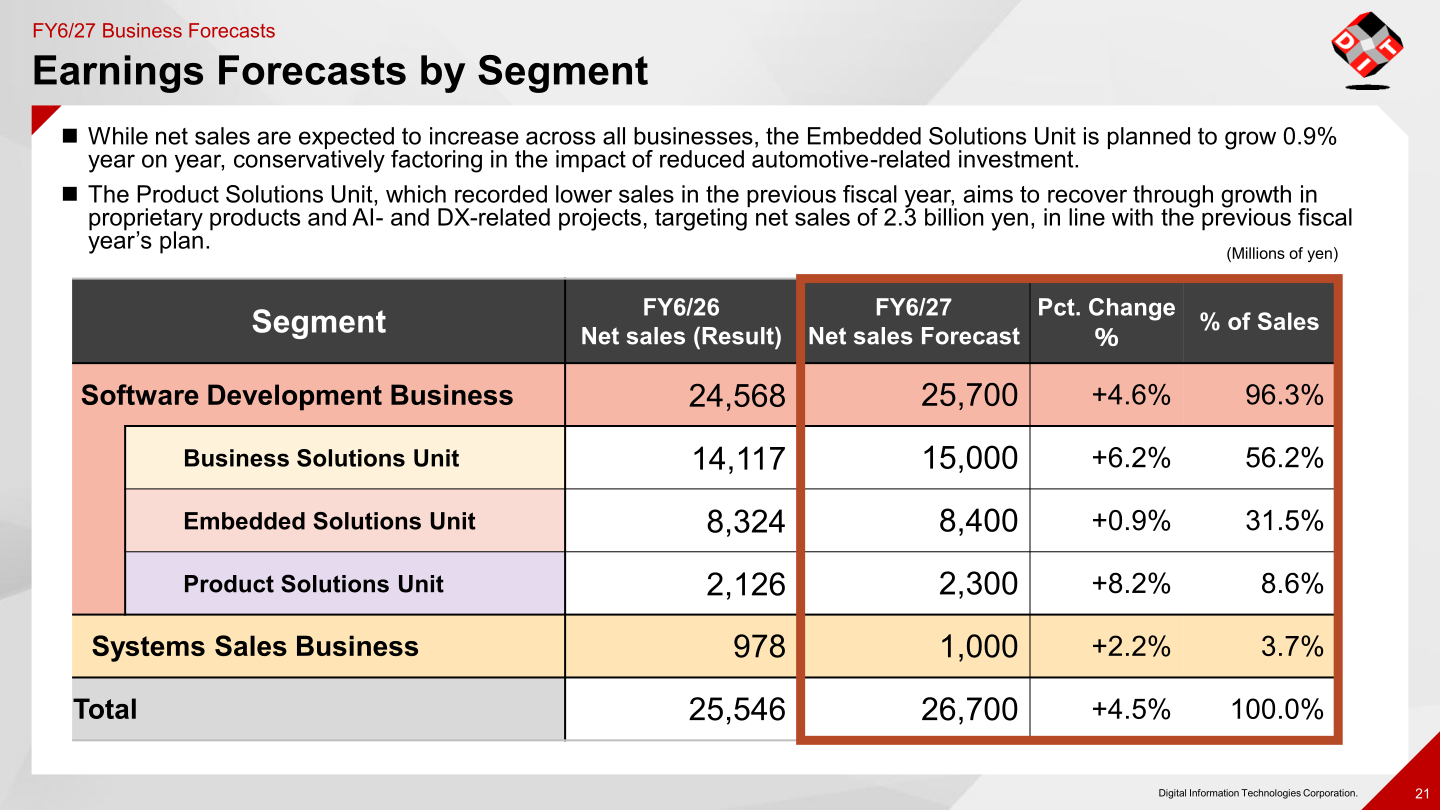Image resolution: width=1440 pixels, height=810 pixels.
Task: Select the 'Earnings Forecasts by Segment' title
Action: [340, 71]
